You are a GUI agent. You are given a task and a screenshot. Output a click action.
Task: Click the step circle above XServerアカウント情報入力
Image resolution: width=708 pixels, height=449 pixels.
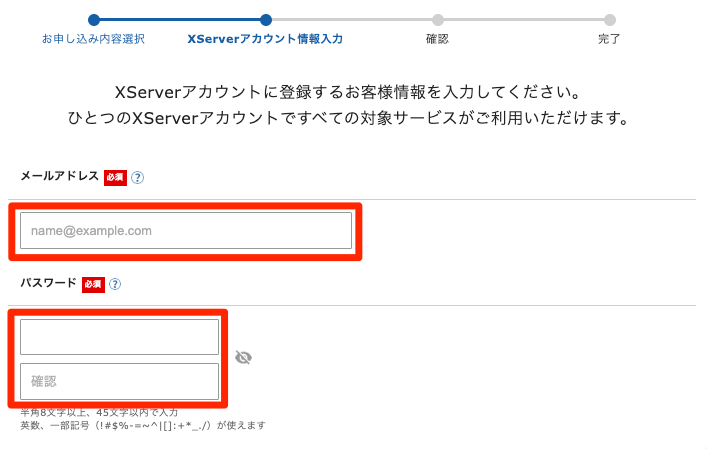[265, 19]
